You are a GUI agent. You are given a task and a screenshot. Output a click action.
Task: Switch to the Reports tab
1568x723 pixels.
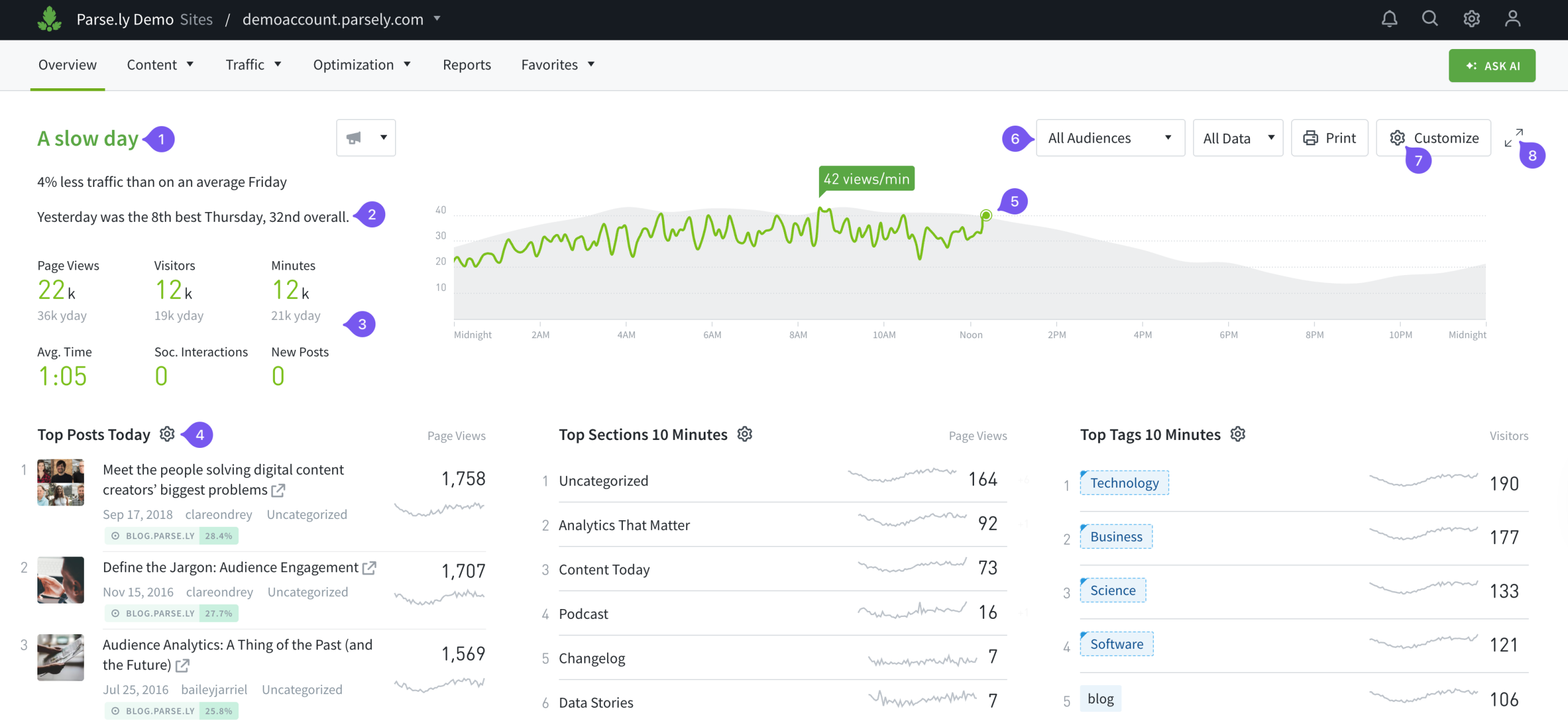point(467,65)
